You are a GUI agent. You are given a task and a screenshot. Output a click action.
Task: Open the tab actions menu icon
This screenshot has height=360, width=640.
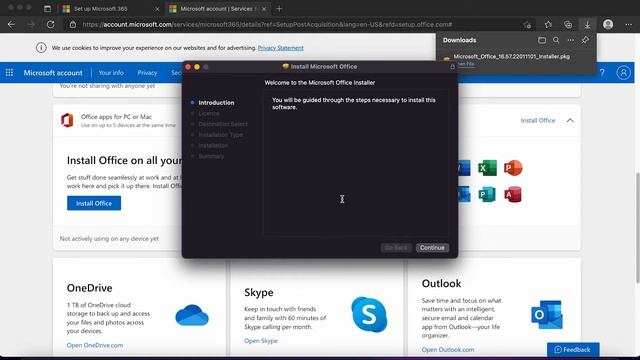coord(47,9)
